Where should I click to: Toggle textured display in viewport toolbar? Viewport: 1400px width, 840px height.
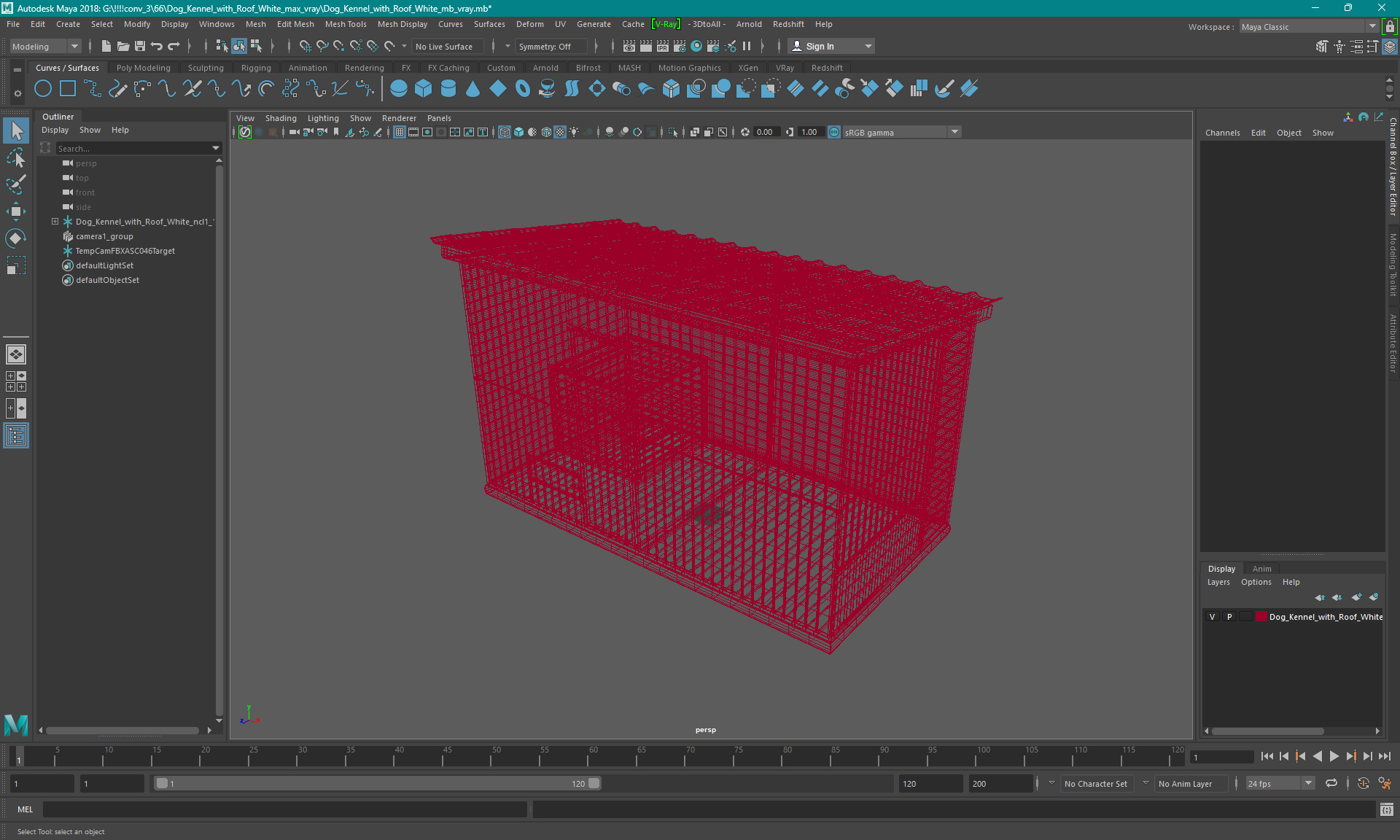pyautogui.click(x=560, y=132)
